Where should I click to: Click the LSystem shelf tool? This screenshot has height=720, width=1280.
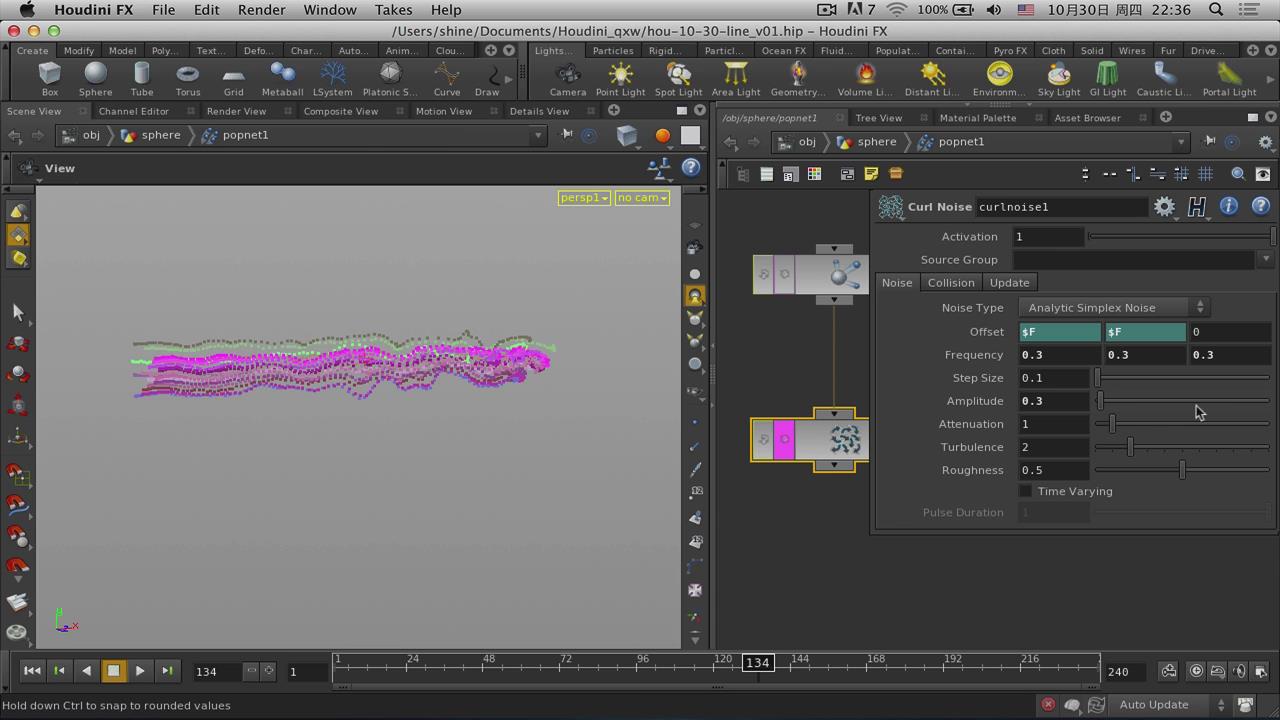coord(332,78)
